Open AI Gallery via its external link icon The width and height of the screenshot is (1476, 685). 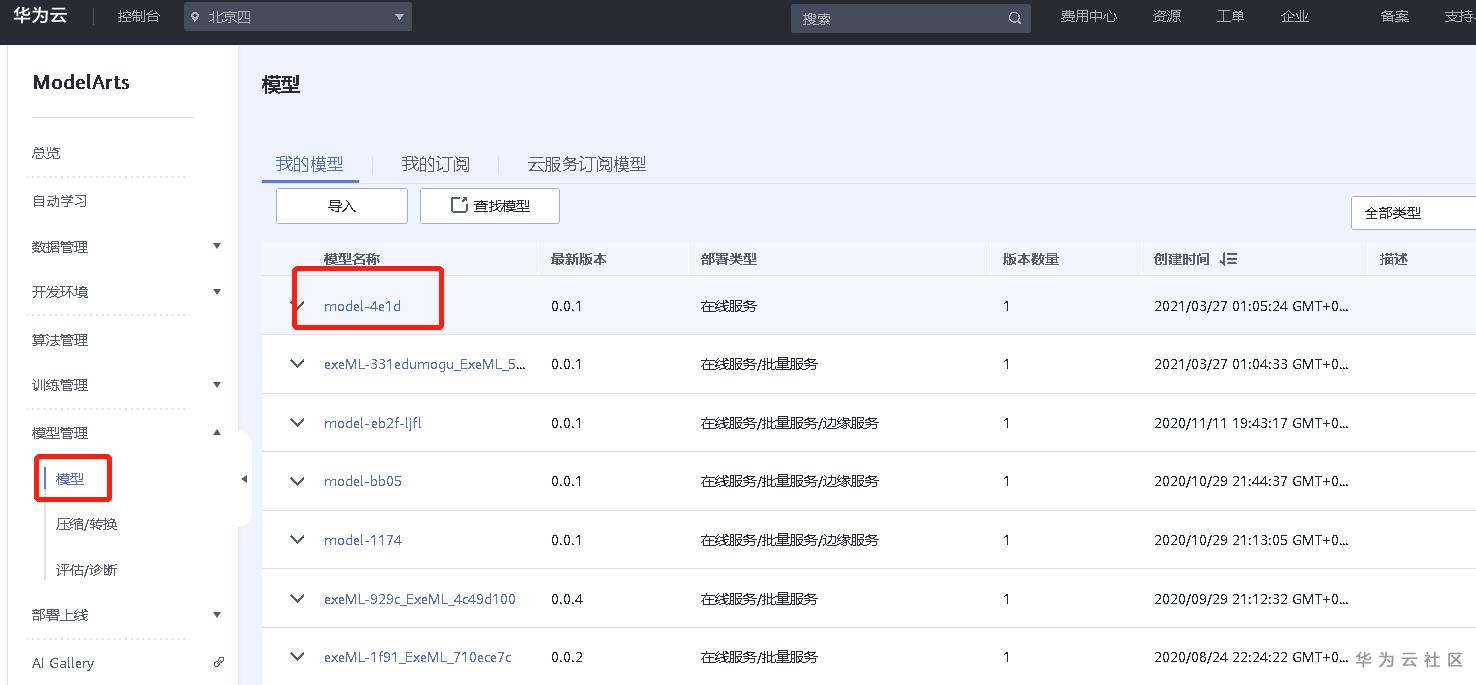(218, 662)
